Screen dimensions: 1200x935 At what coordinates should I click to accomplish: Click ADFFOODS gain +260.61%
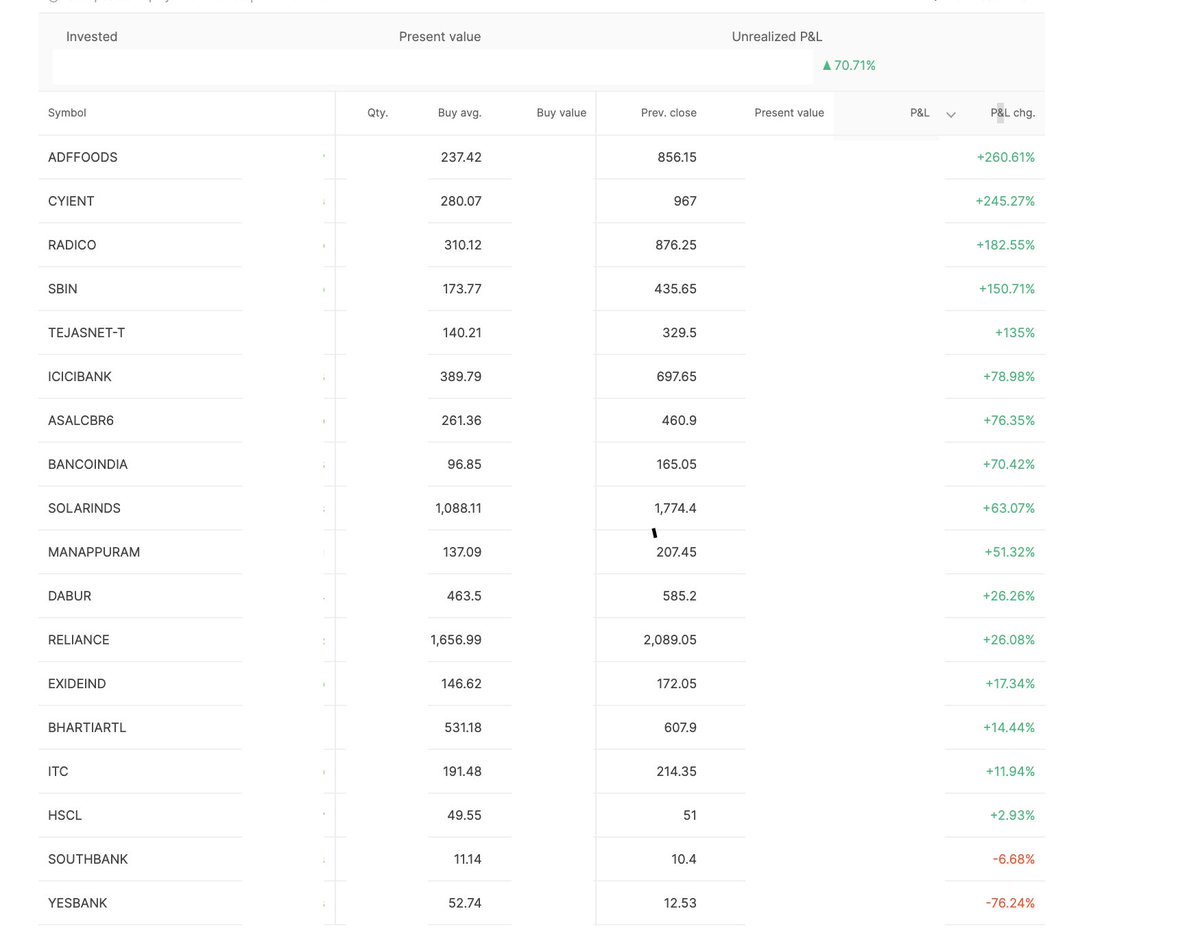(x=1005, y=157)
